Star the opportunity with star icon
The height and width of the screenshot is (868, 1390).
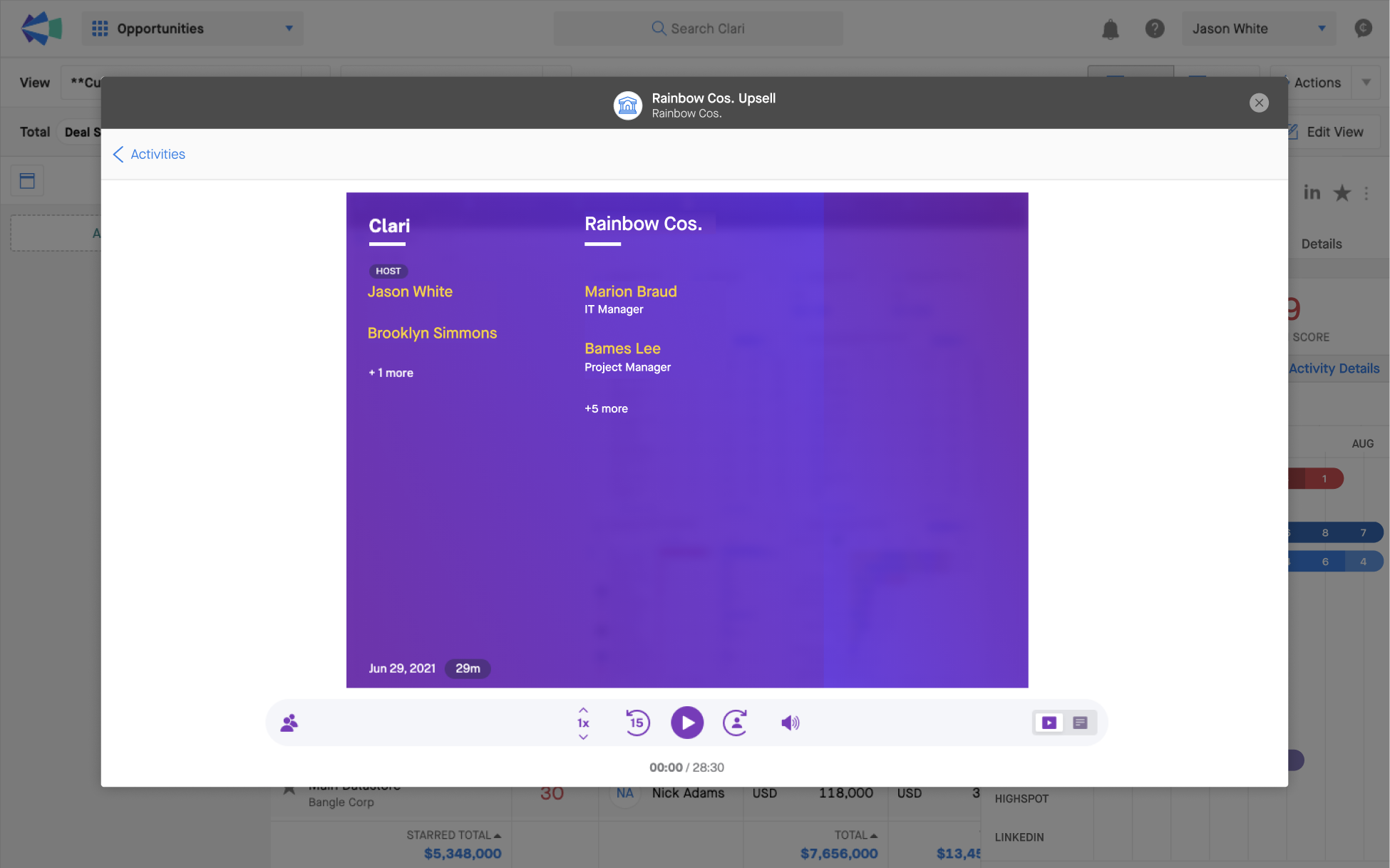(1342, 193)
